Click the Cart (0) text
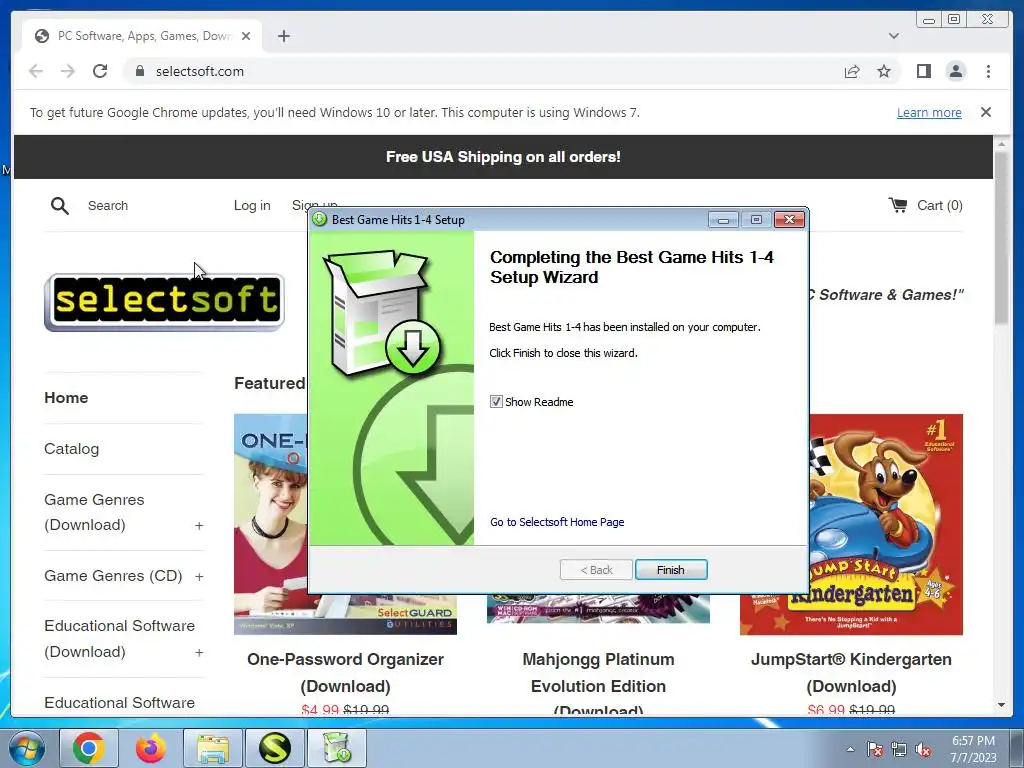 940,206
